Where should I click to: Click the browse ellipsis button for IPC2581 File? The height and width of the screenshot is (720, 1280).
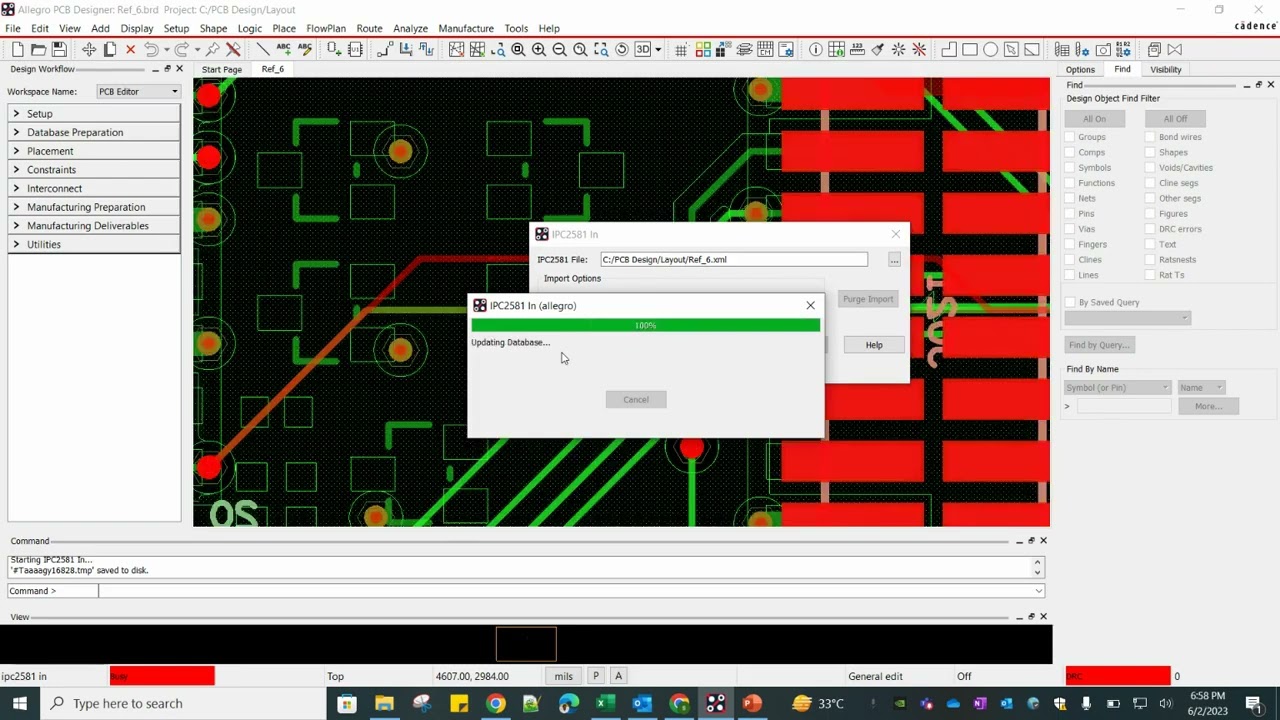pos(894,260)
